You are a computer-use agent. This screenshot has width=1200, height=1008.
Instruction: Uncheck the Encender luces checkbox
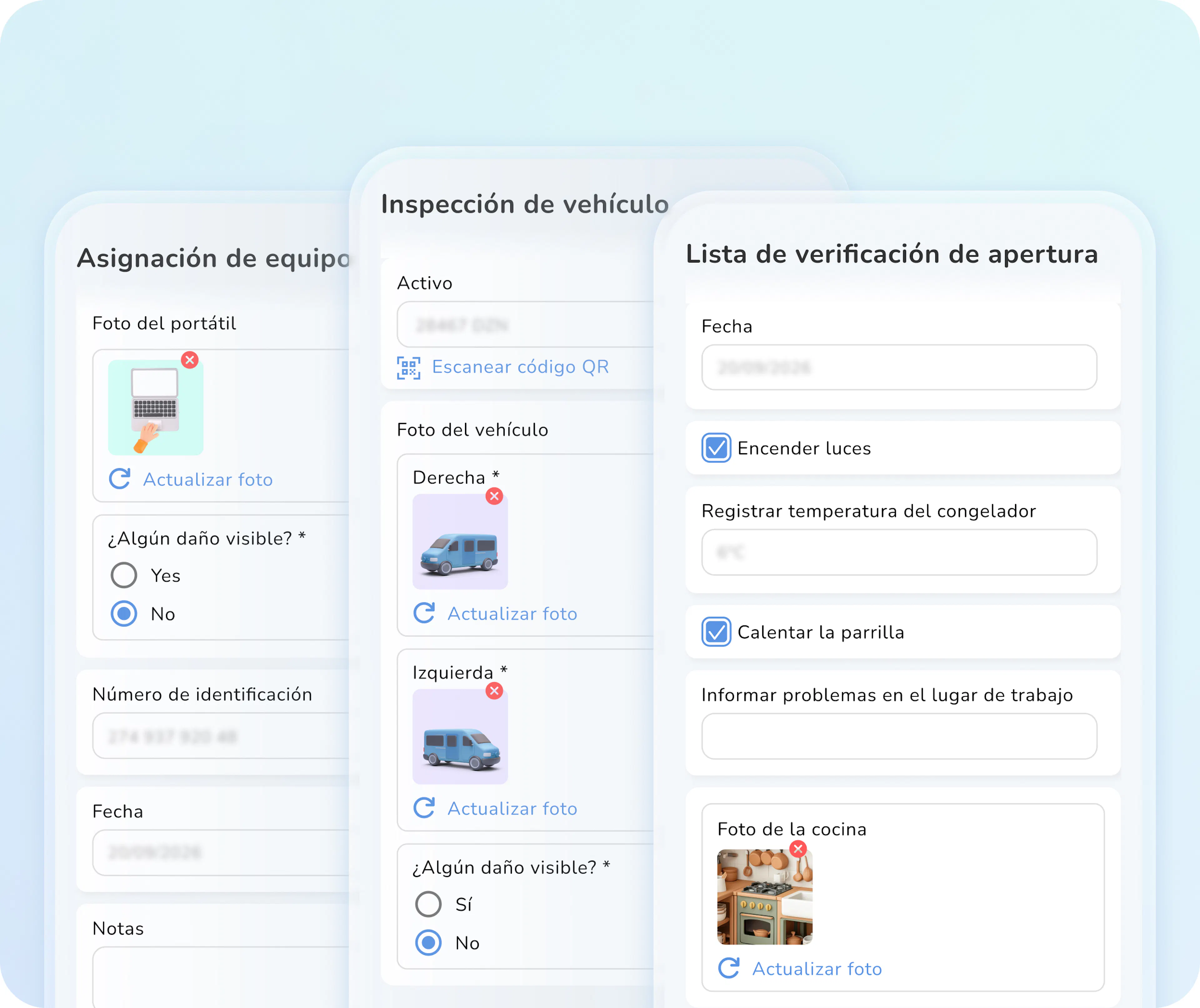tap(716, 448)
